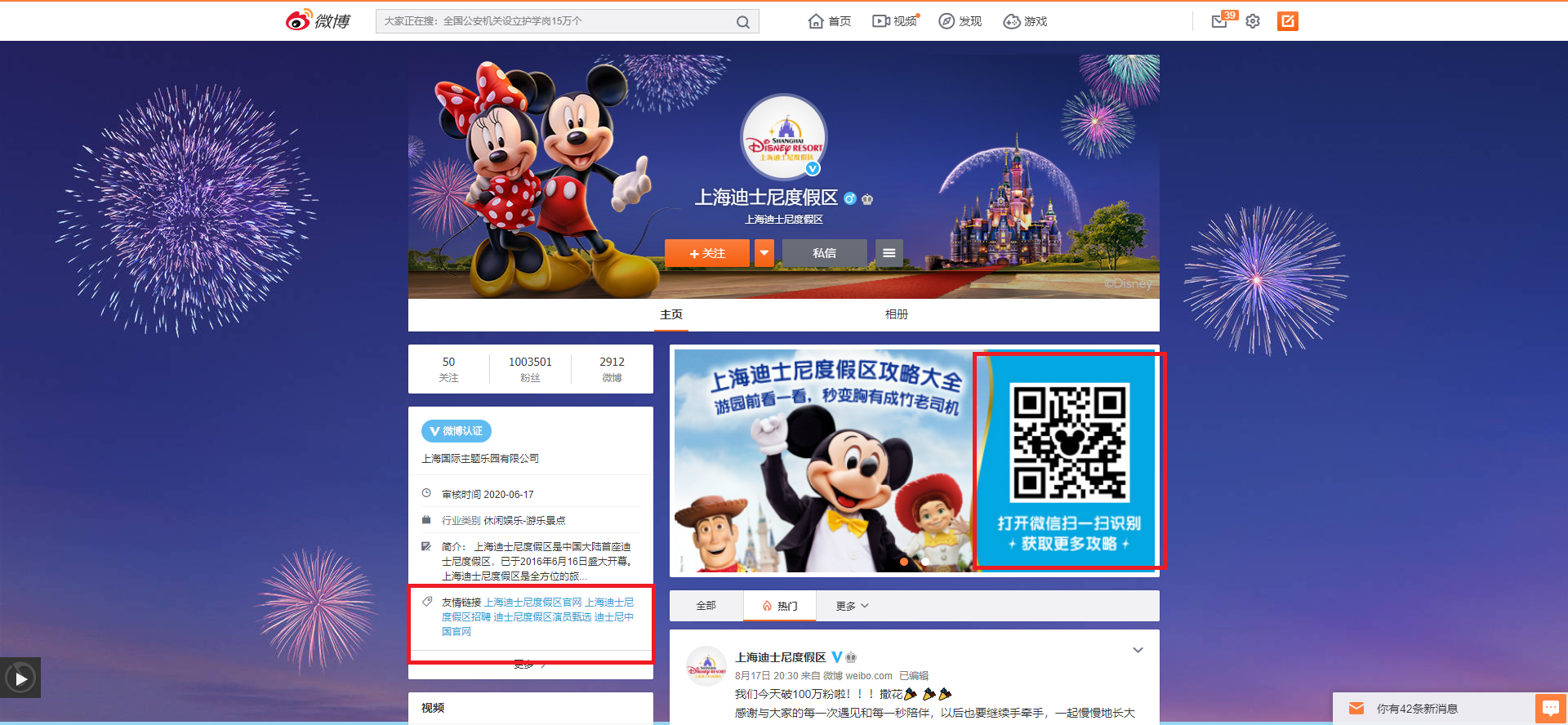
Task: Click the Shanghai Disney Resort profile avatar
Action: coord(784,138)
